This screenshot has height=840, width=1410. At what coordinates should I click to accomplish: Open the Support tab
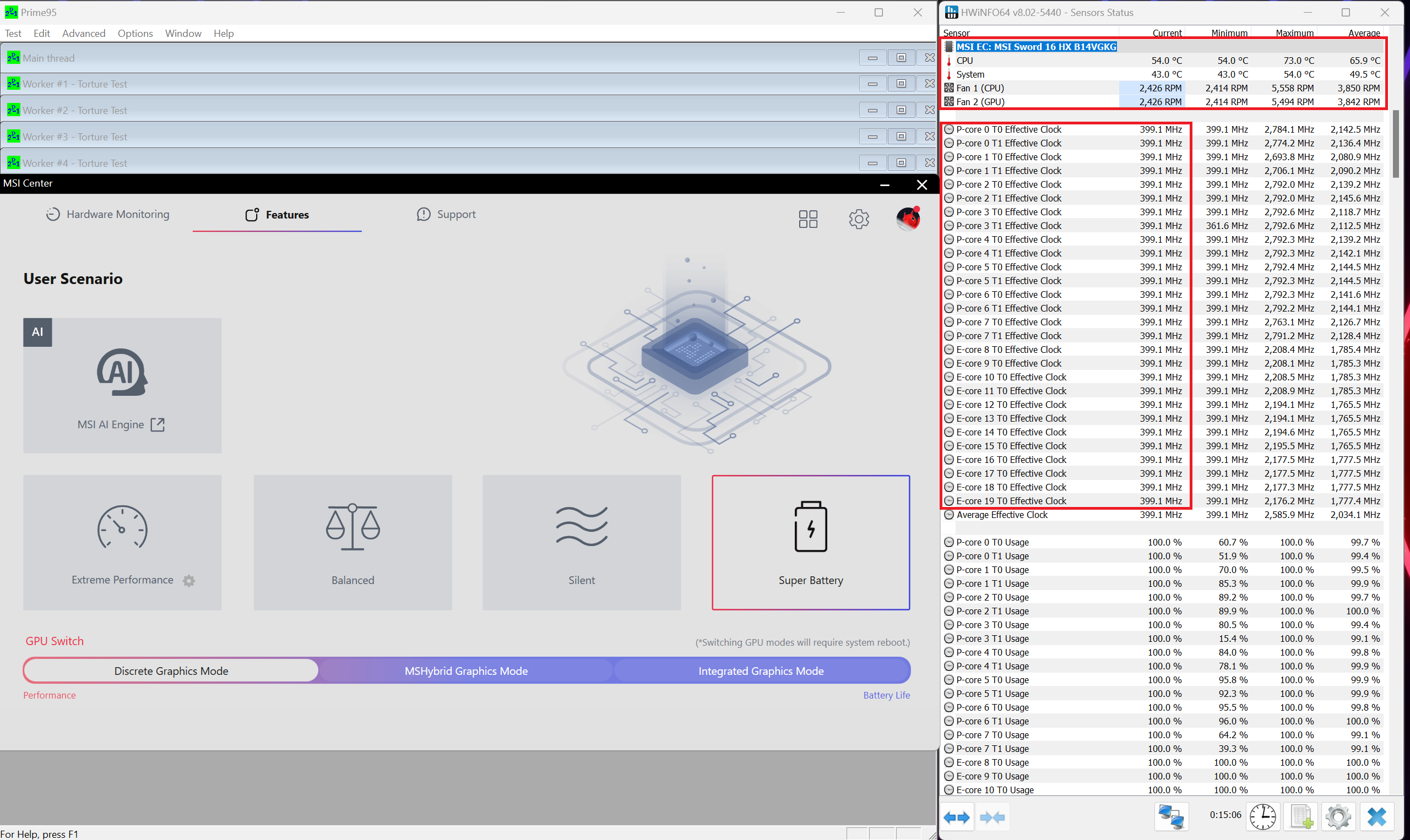pyautogui.click(x=446, y=214)
